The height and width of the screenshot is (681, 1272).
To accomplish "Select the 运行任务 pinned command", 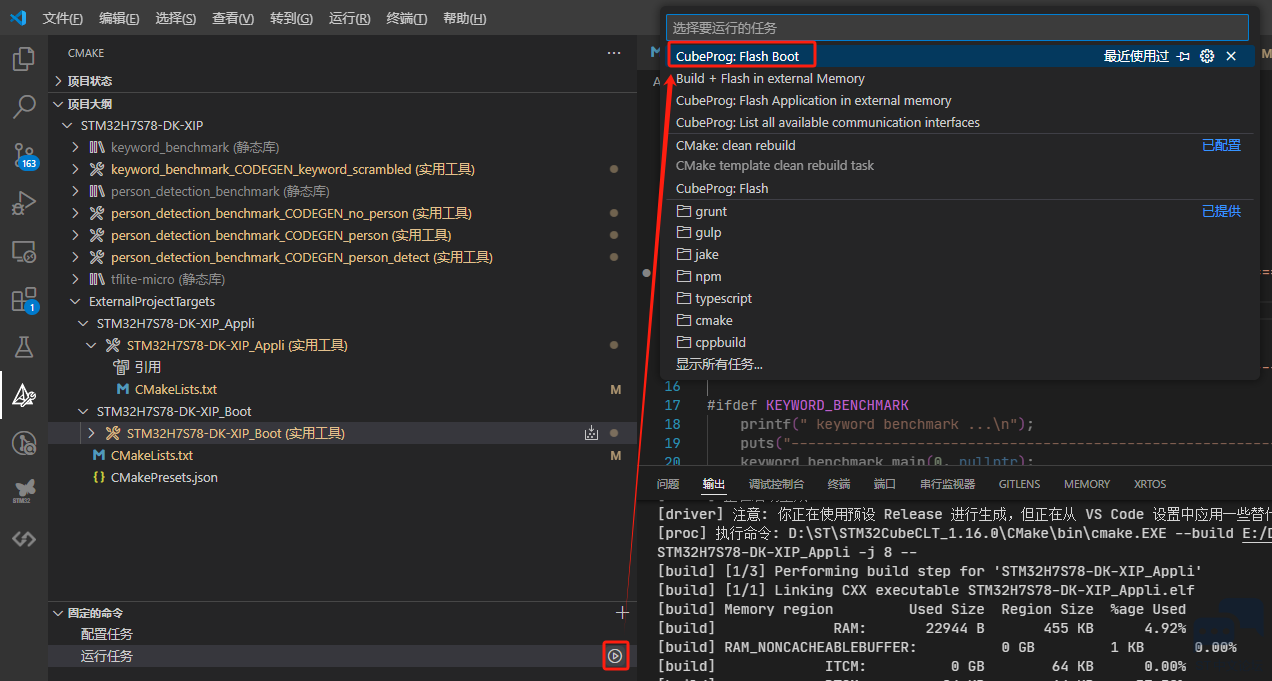I will [x=342, y=656].
